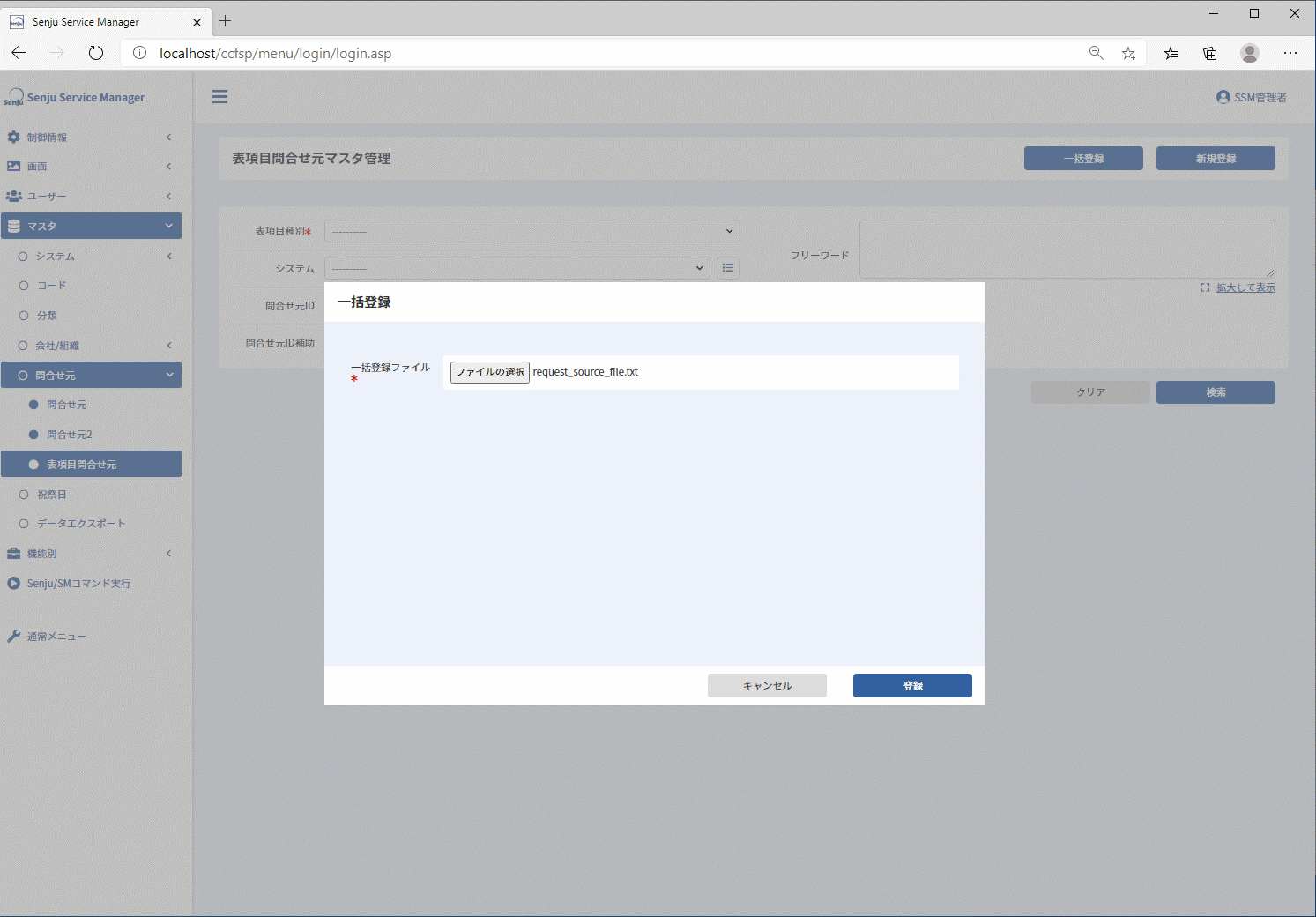Screen dimensions: 1316x917
Task: Open the データエクスポート menu item
Action: [x=80, y=524]
